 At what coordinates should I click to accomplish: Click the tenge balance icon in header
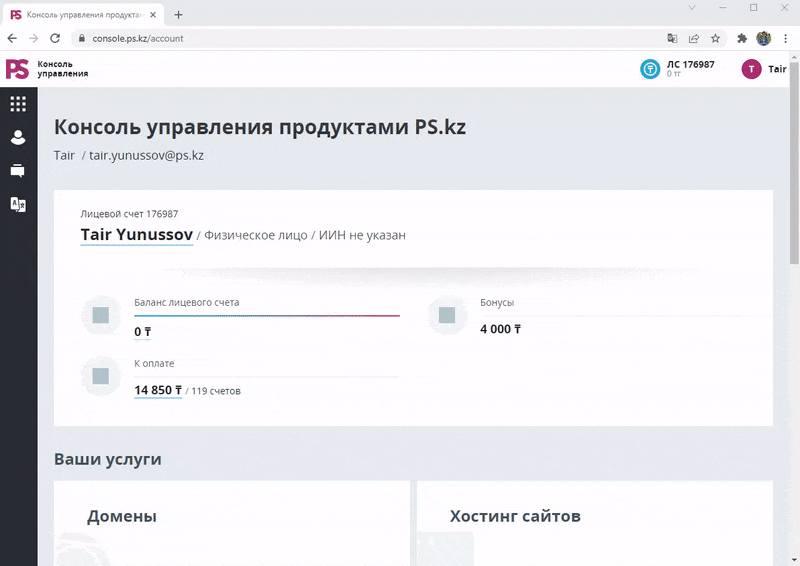(x=650, y=69)
